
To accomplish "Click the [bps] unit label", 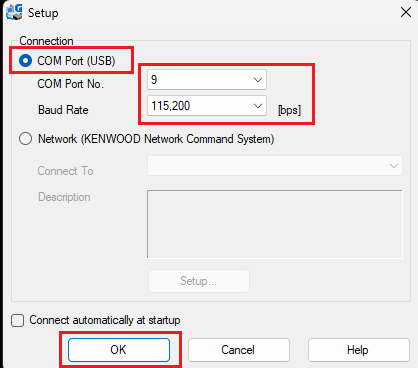I will coord(289,110).
